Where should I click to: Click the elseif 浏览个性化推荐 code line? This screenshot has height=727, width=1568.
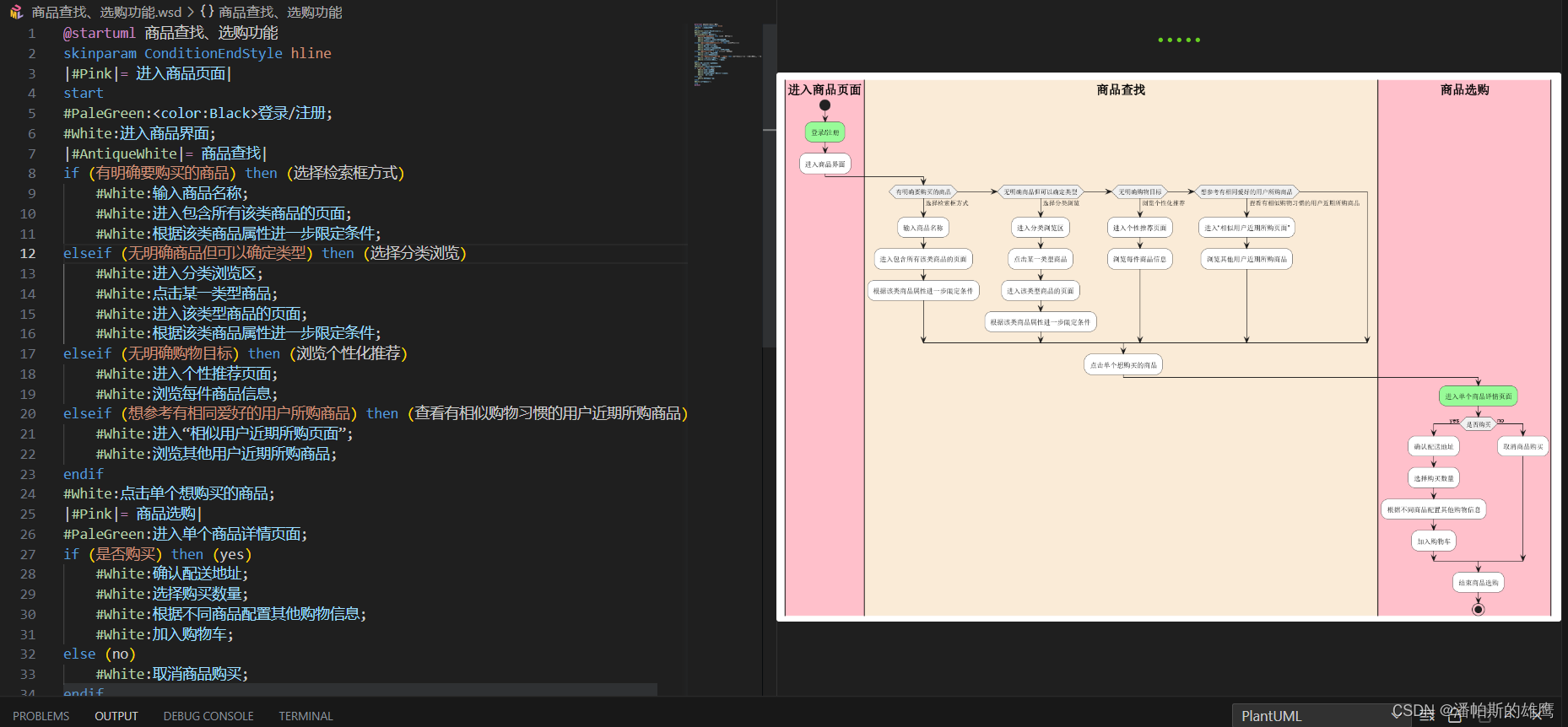[235, 353]
